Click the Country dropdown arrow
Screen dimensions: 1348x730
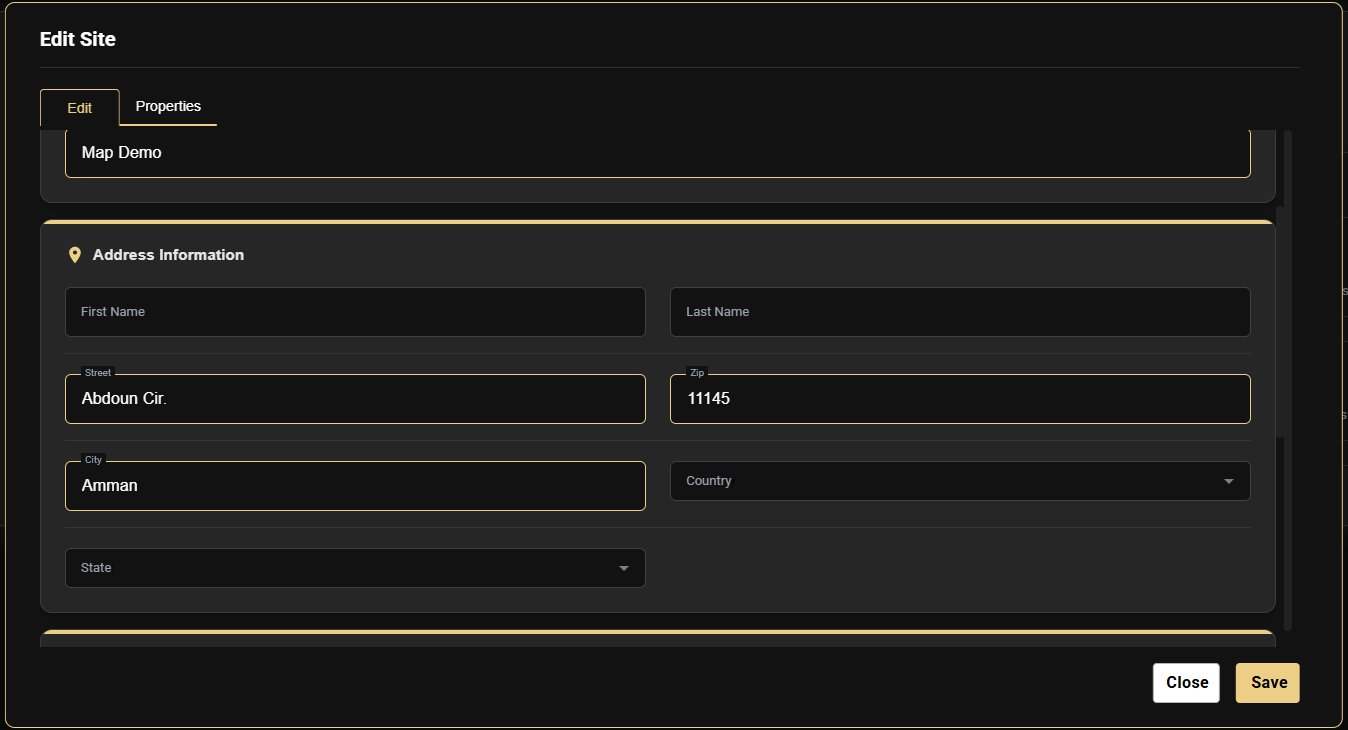(x=1229, y=481)
